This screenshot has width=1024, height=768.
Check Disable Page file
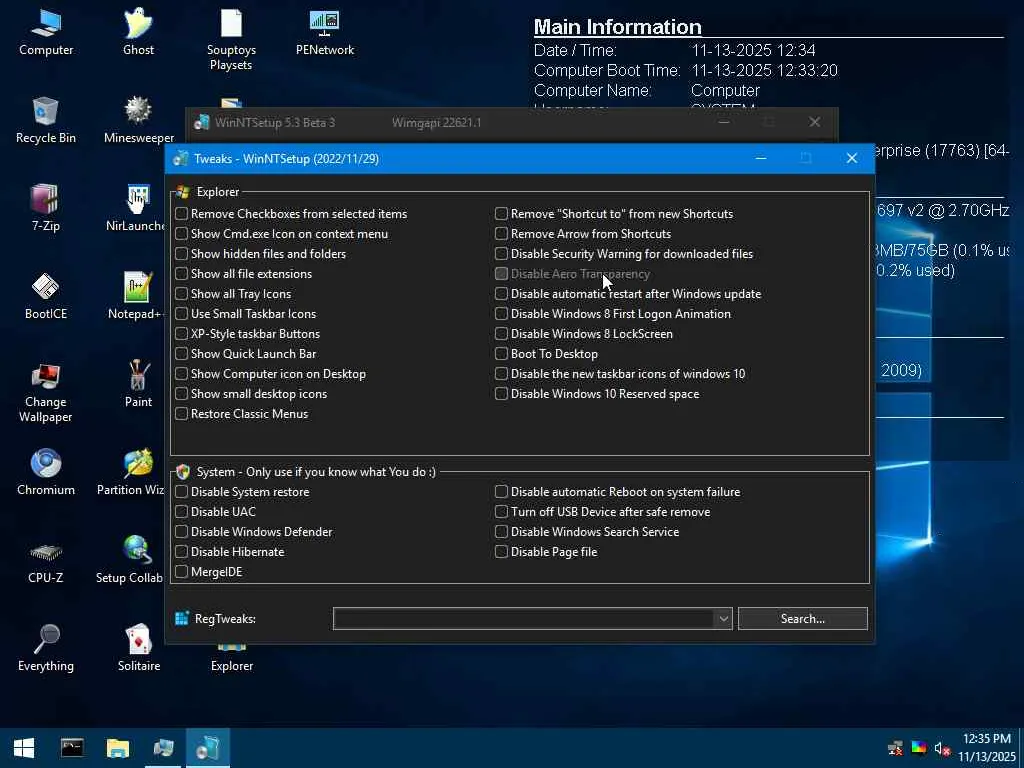point(502,552)
